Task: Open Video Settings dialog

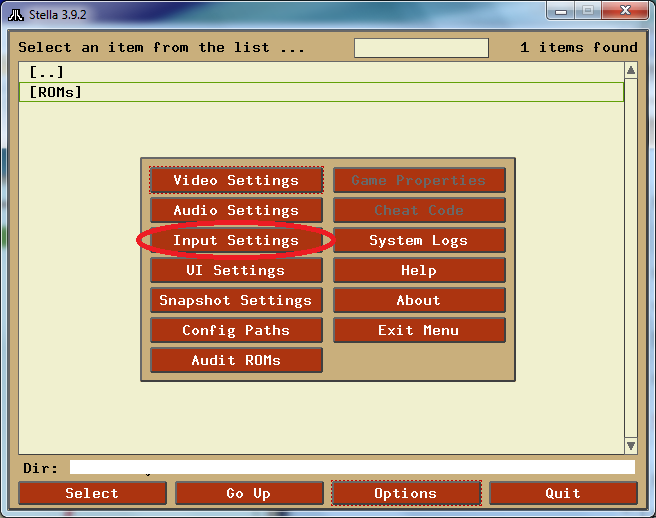Action: pos(236,180)
